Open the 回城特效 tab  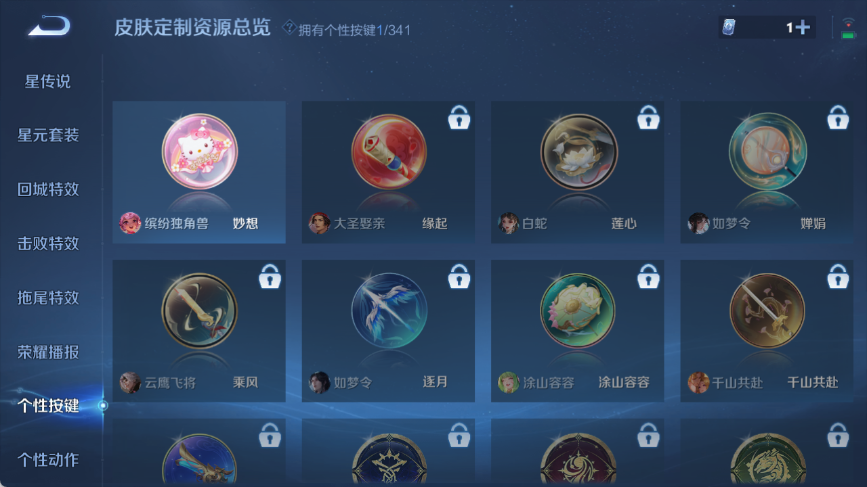pos(48,189)
